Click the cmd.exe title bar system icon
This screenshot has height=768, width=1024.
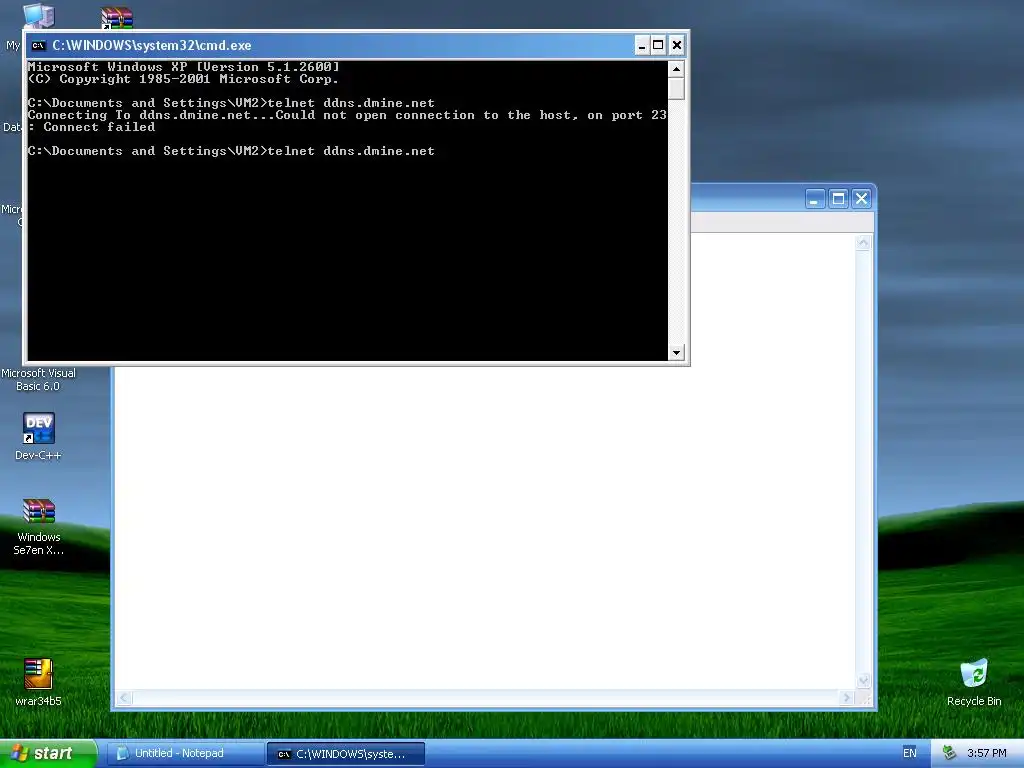39,45
